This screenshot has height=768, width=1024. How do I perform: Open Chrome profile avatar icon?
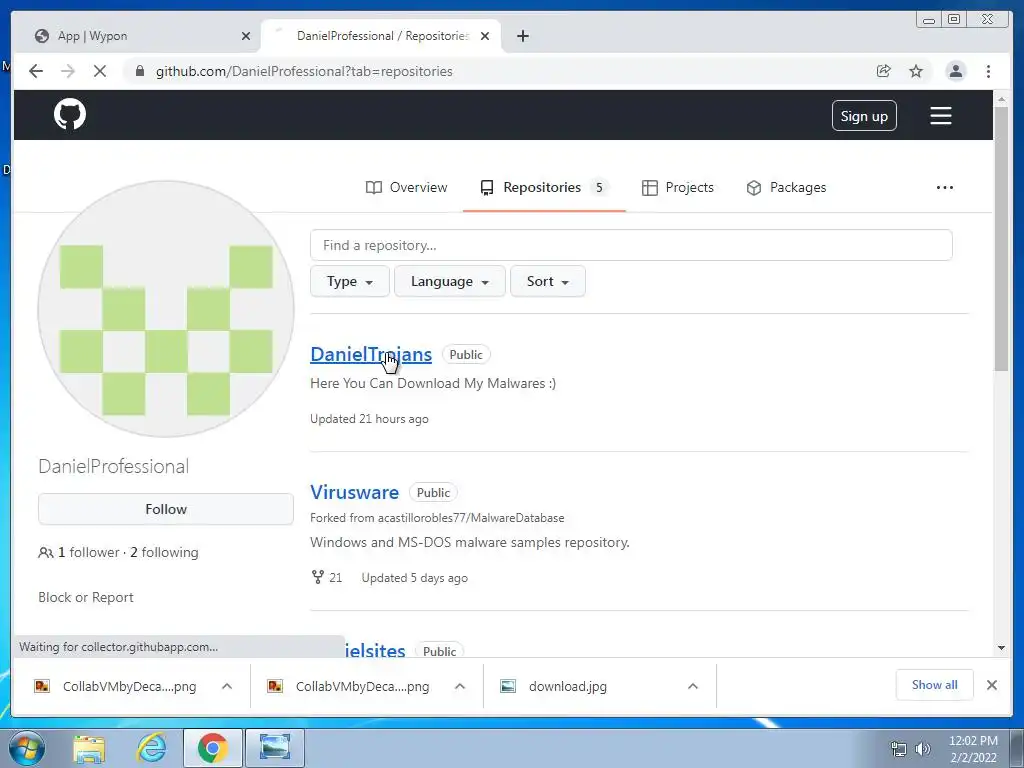[x=955, y=71]
